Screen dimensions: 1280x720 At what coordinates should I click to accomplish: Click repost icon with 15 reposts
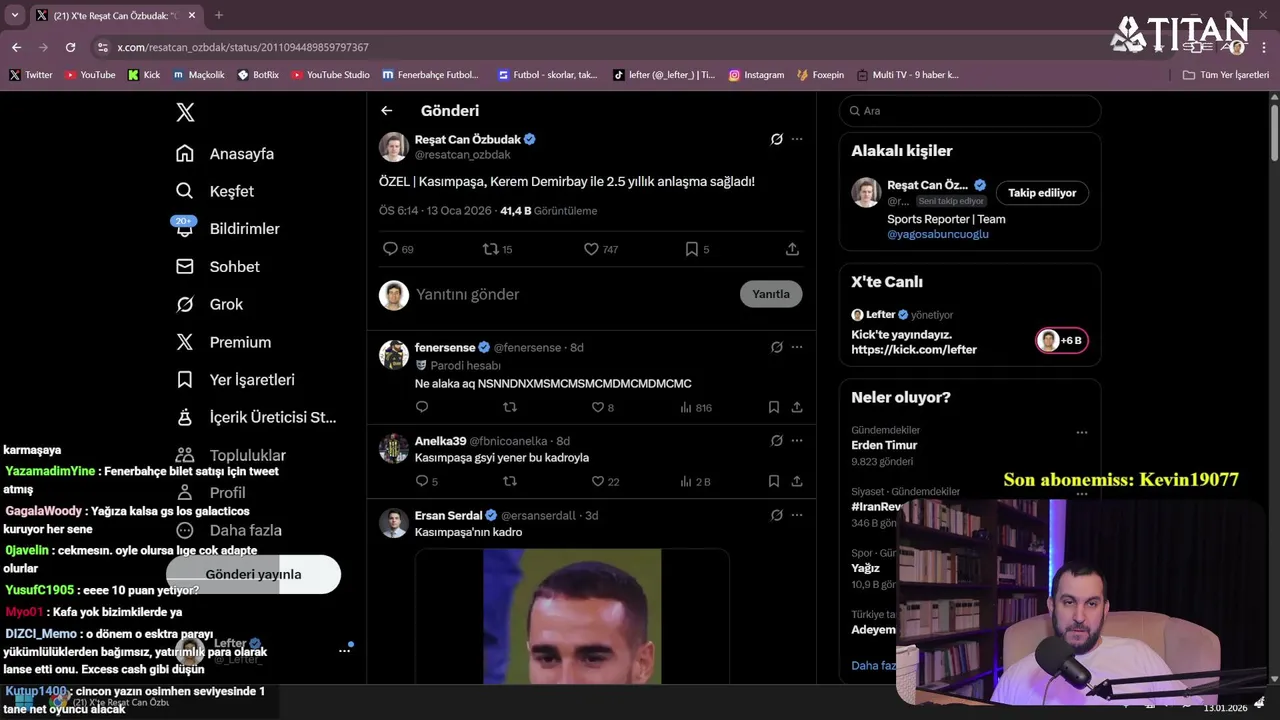click(x=497, y=249)
